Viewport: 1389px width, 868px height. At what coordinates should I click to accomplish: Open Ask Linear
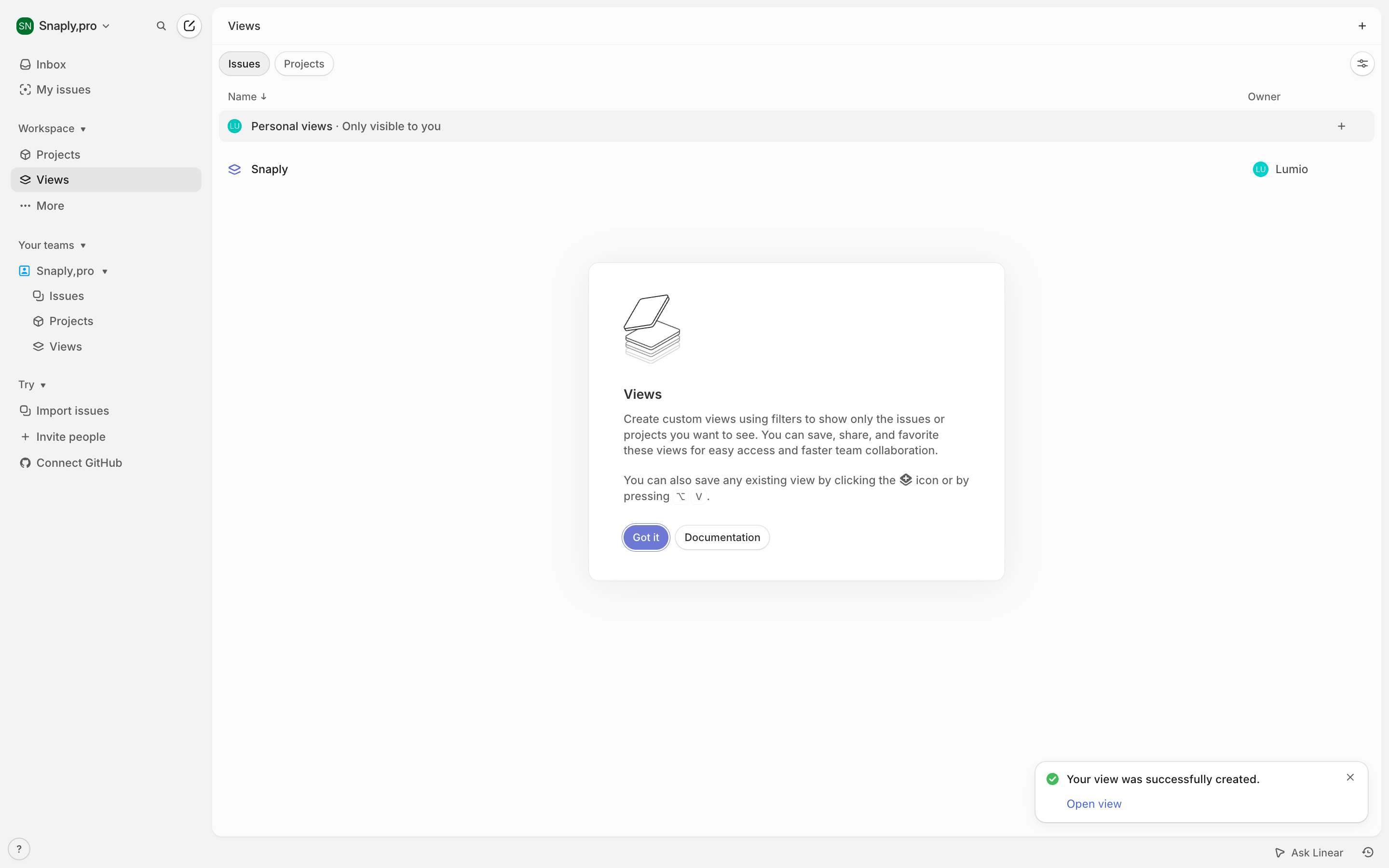click(x=1309, y=853)
